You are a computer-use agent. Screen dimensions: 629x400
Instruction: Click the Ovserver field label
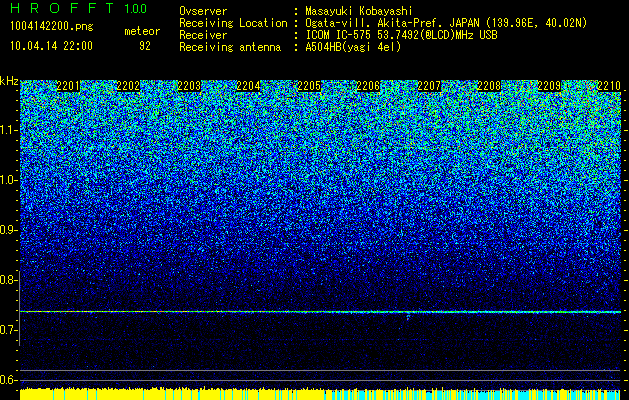pyautogui.click(x=203, y=11)
